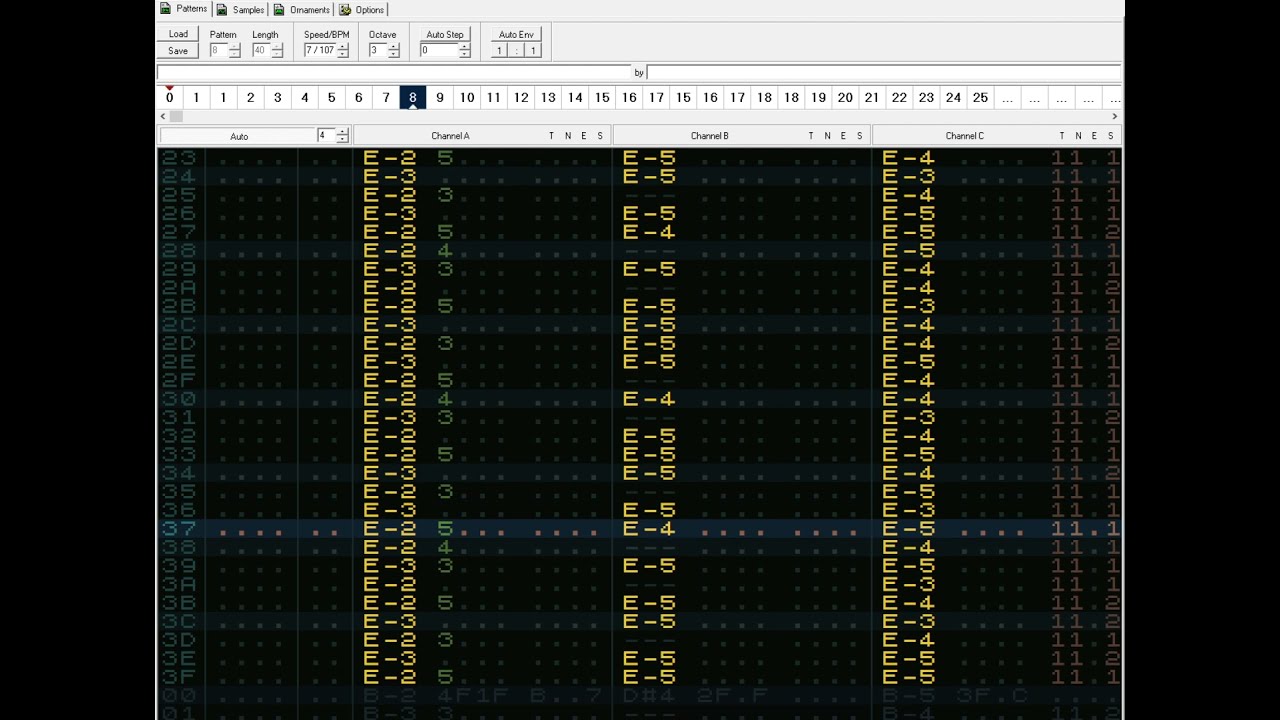
Task: Toggle Channel B noise (N)
Action: (x=828, y=136)
